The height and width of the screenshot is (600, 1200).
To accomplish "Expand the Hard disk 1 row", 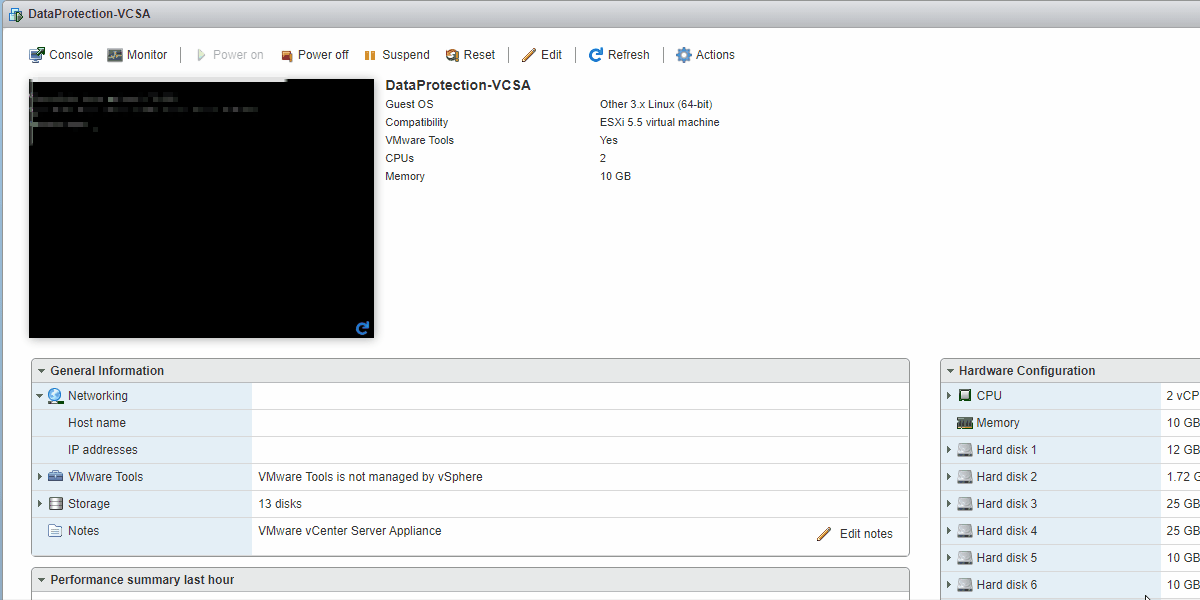I will click(949, 450).
